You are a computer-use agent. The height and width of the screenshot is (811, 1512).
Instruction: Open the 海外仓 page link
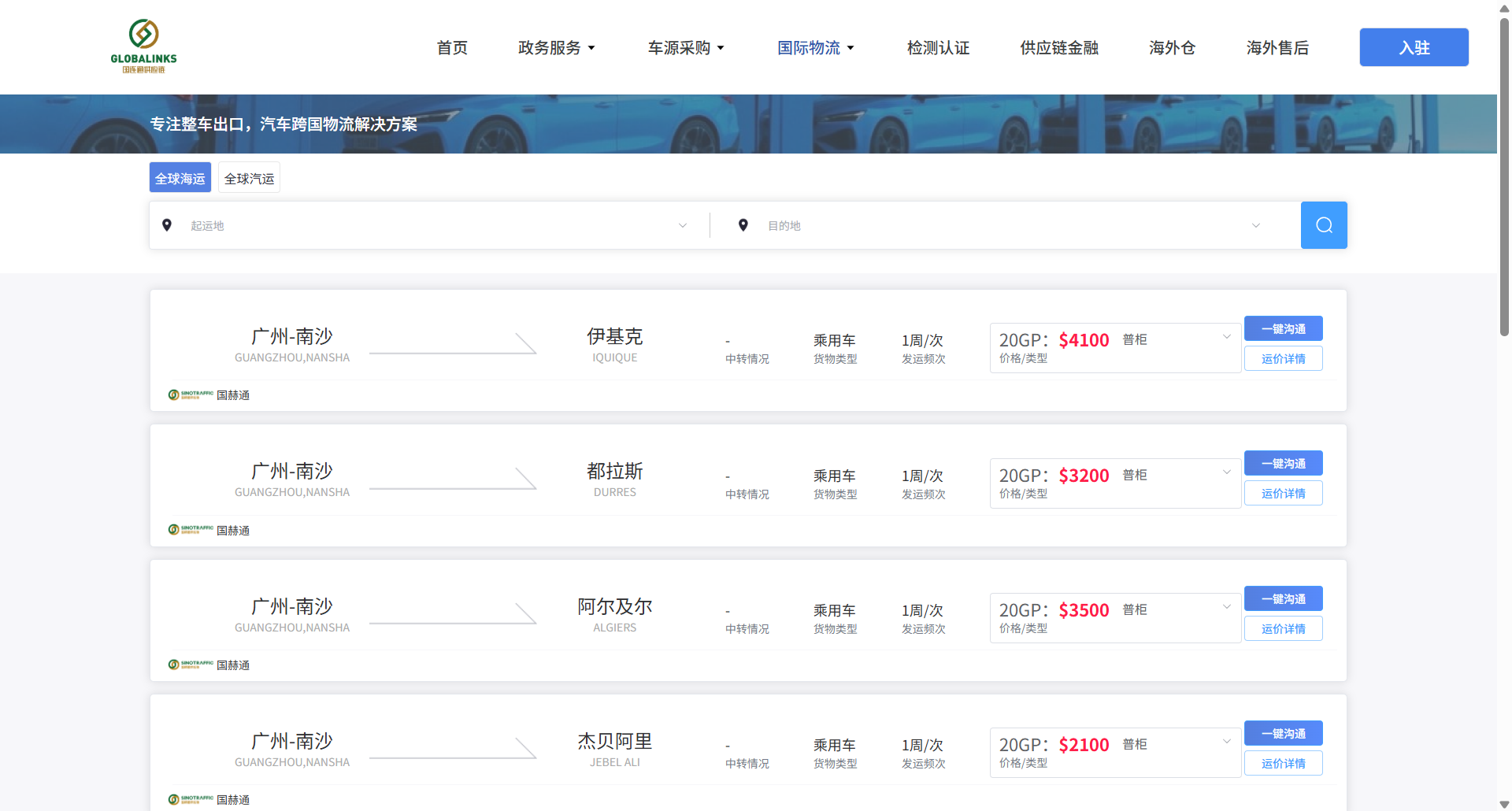point(1172,48)
